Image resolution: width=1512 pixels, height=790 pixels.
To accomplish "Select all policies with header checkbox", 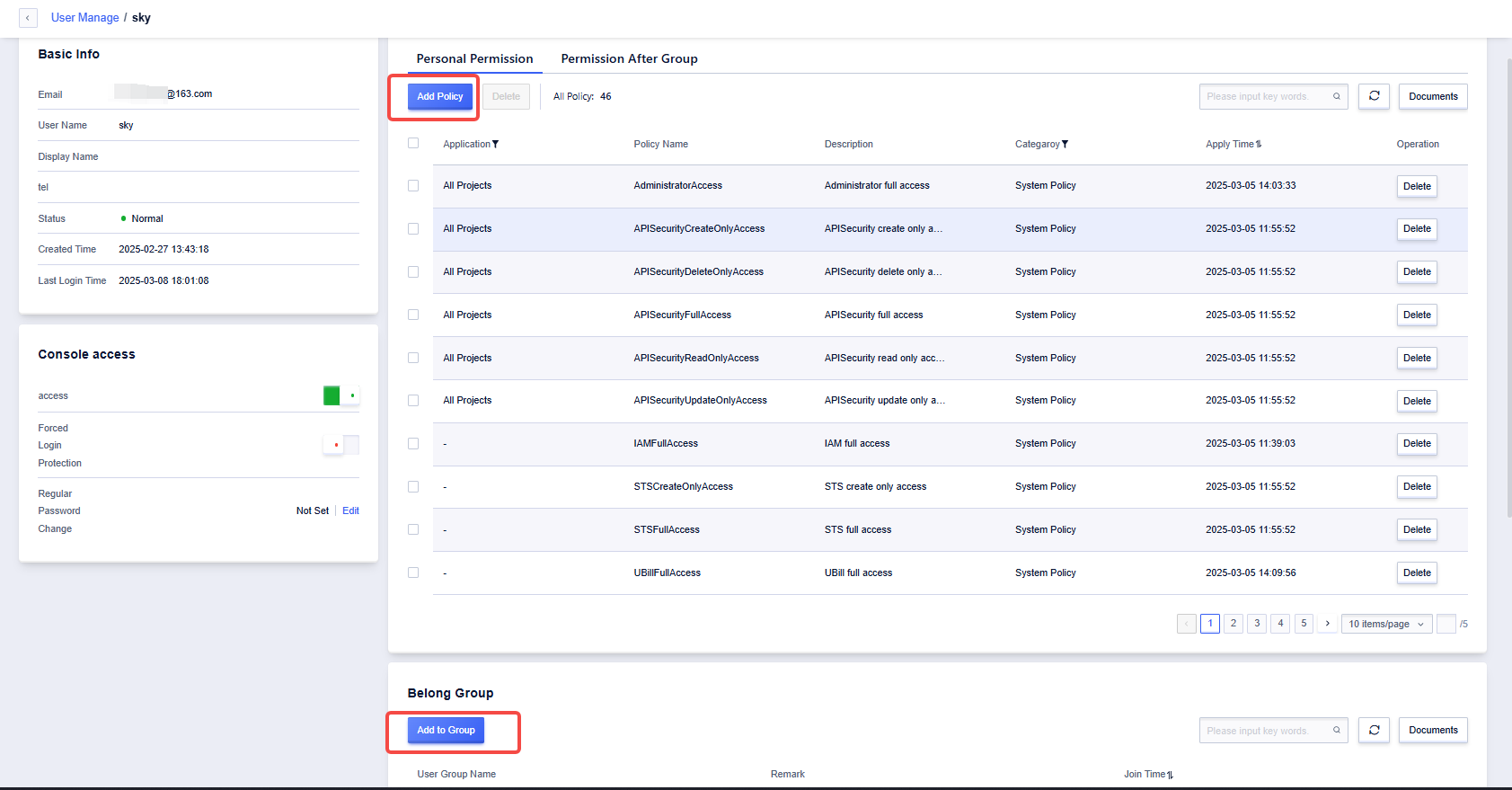I will [413, 143].
